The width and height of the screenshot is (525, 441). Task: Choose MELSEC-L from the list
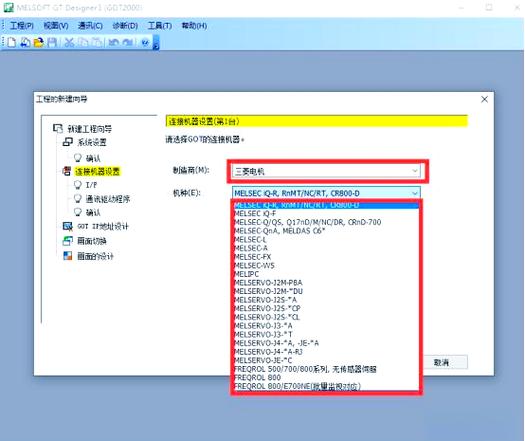tap(326, 239)
